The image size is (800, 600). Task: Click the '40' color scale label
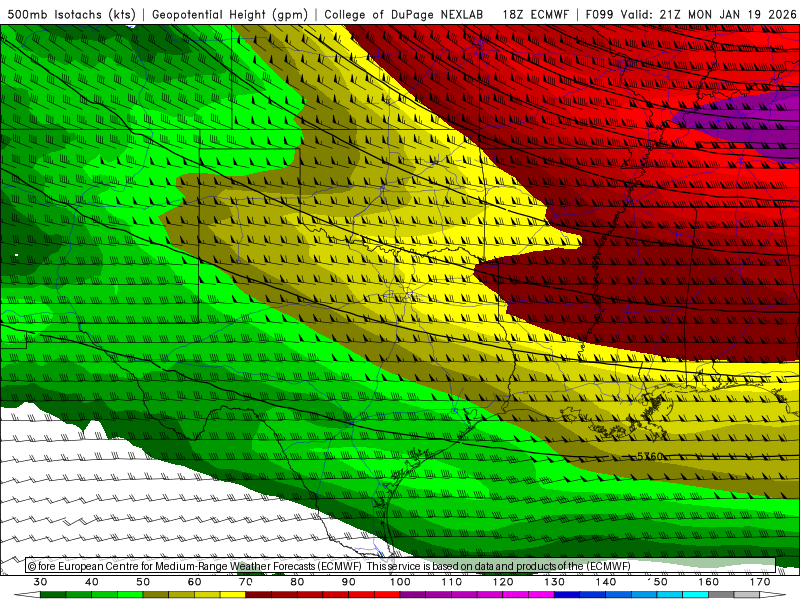coord(92,582)
